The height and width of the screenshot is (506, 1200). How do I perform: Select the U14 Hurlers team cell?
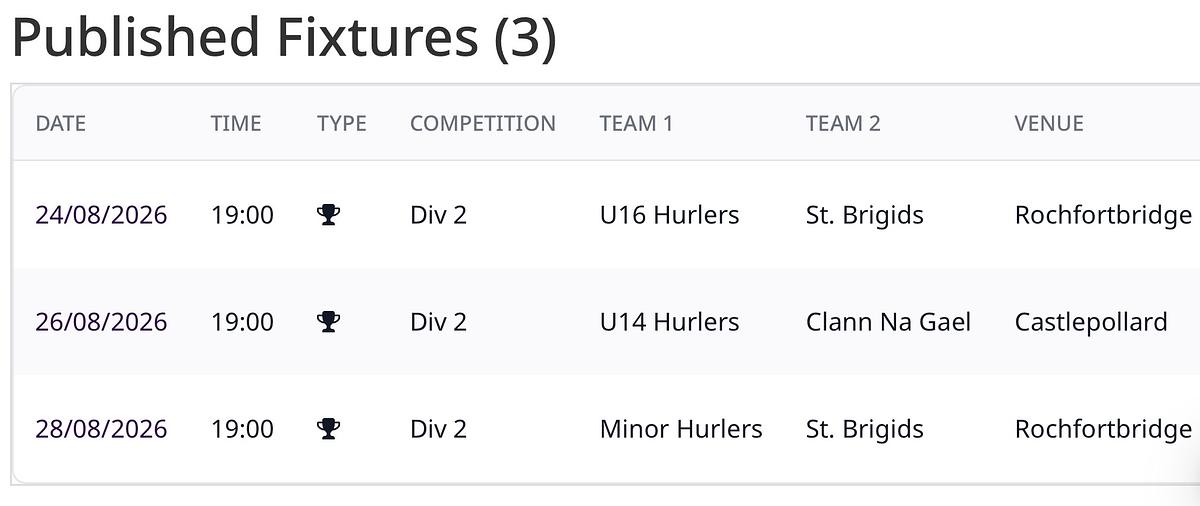[x=669, y=322]
